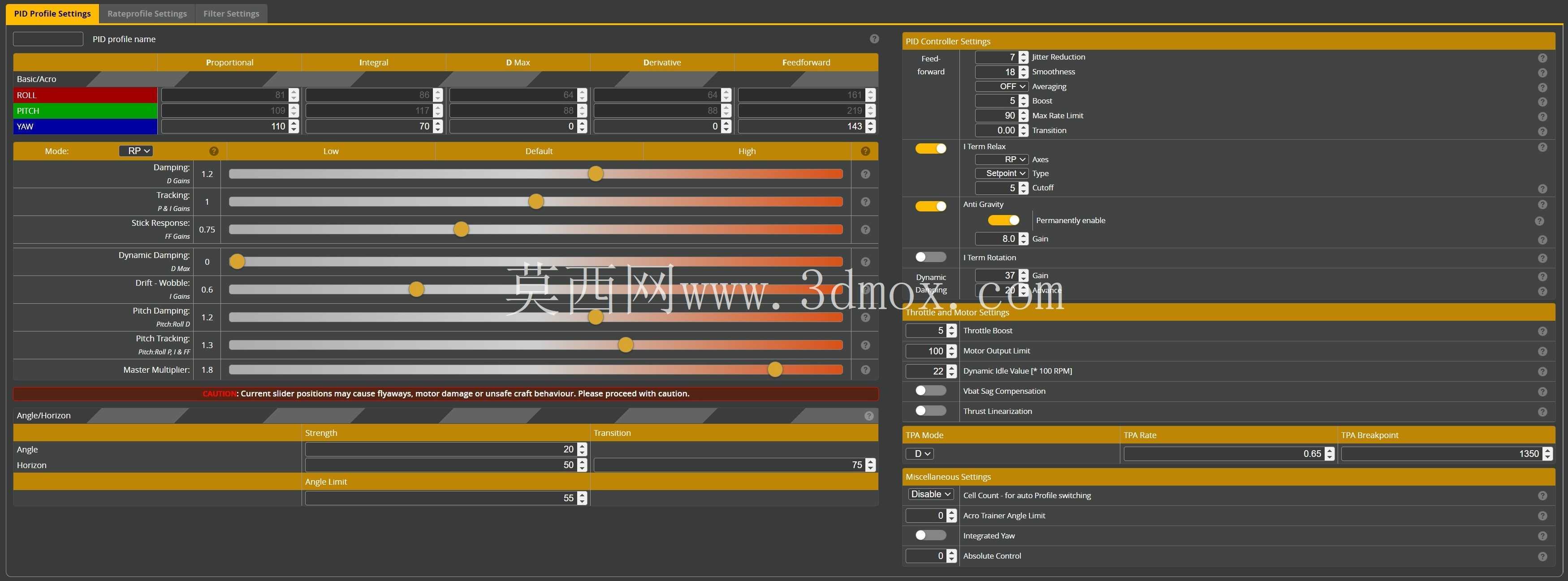The height and width of the screenshot is (581, 1568).
Task: Open I Term Relax Type Setpoint dropdown
Action: (x=1001, y=173)
